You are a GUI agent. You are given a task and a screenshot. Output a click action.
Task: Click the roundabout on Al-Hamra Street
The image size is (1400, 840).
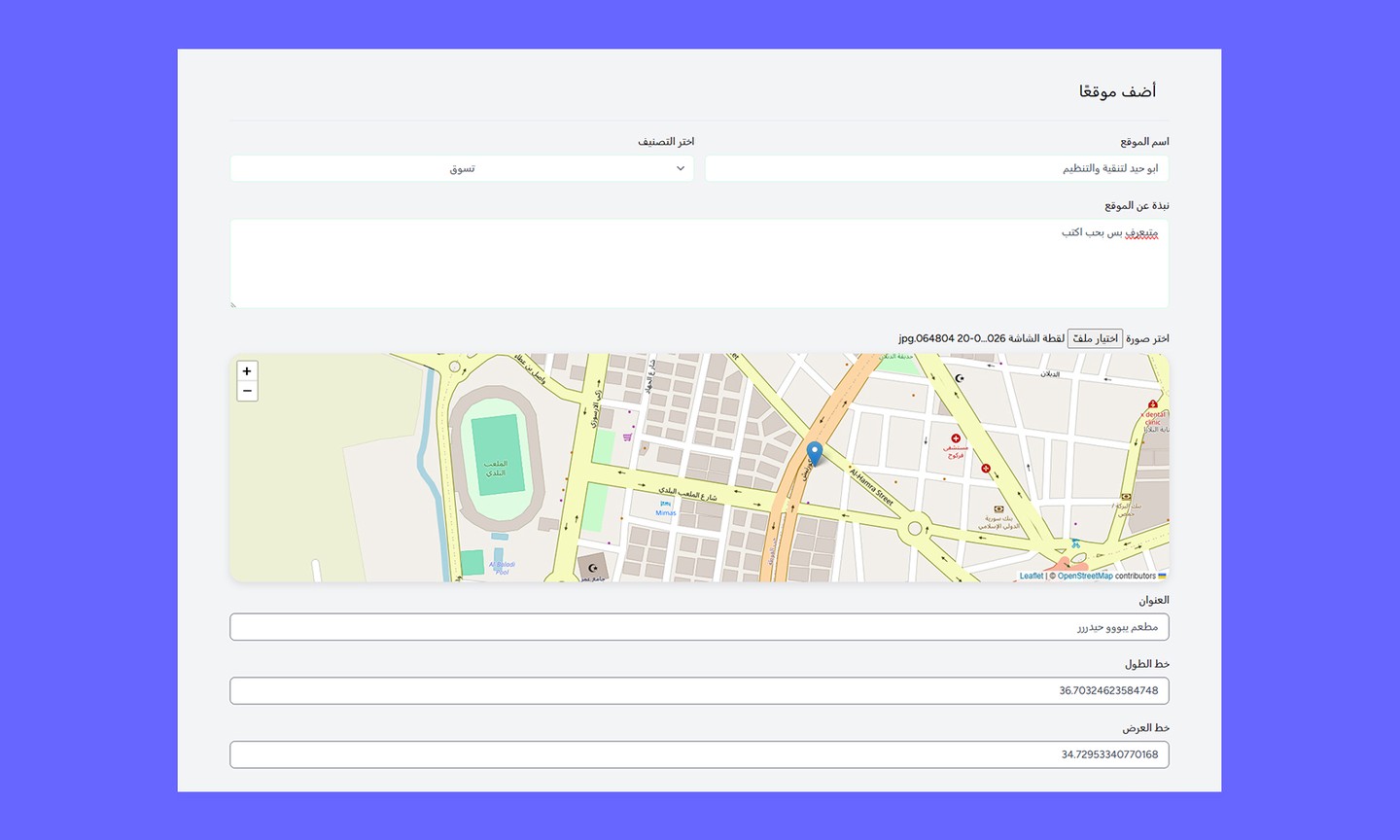click(x=914, y=529)
